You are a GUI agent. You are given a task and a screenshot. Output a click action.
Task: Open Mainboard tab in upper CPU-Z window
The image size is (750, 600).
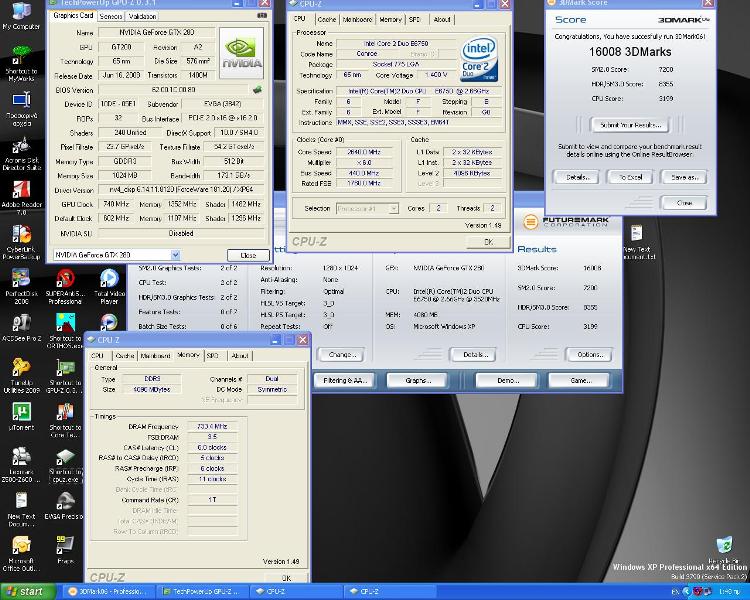pyautogui.click(x=357, y=19)
